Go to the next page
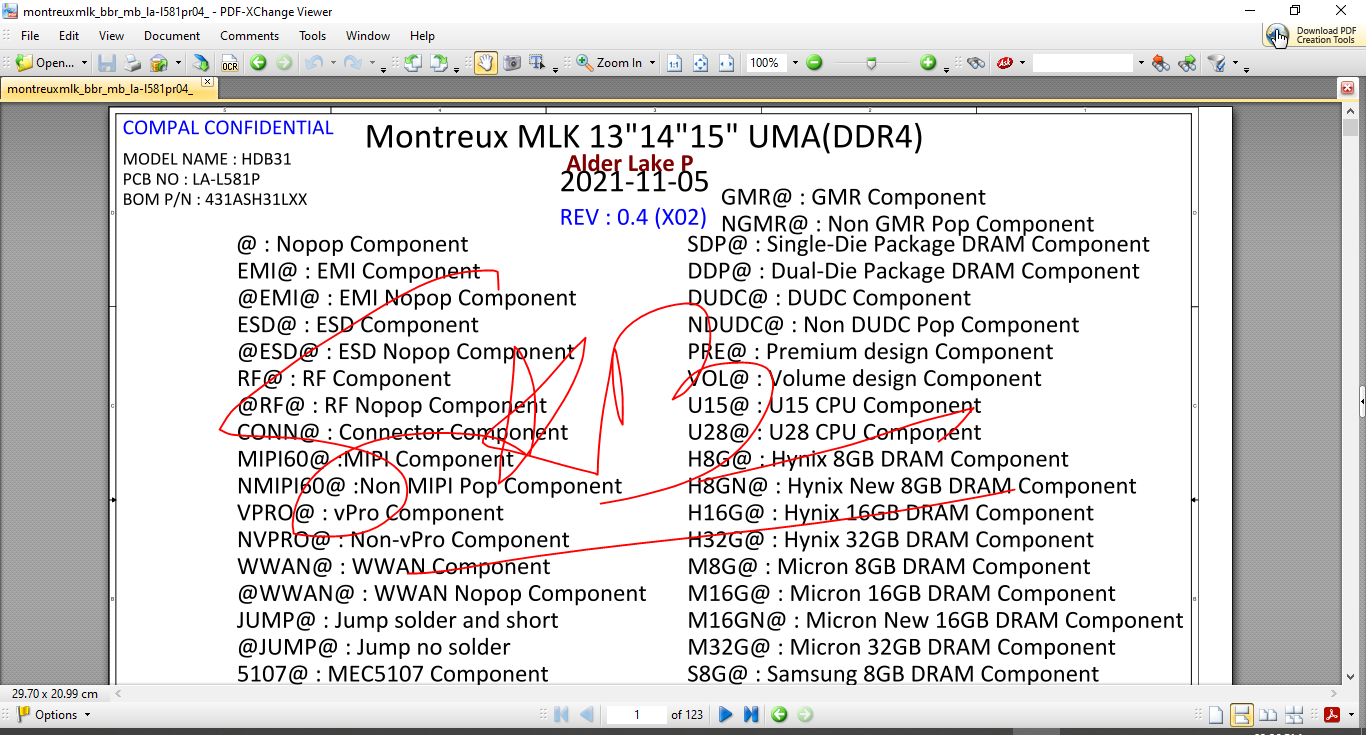 coord(726,715)
